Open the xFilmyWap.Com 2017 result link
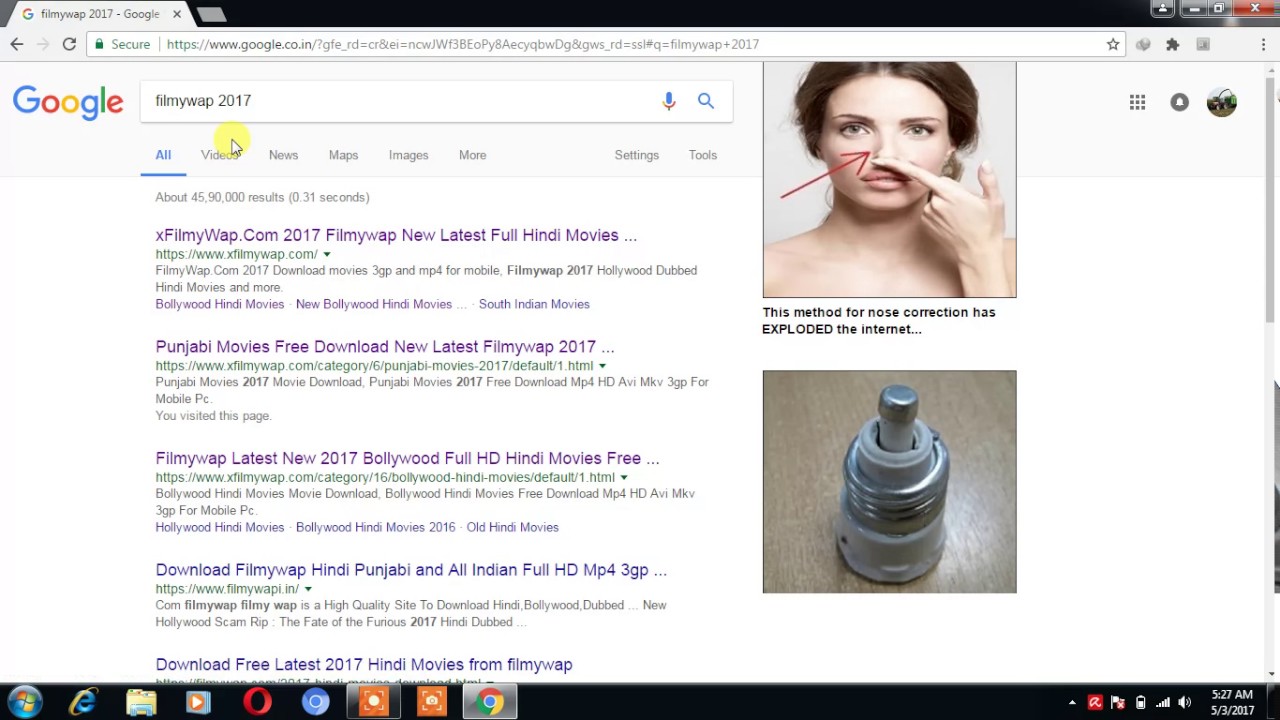1280x720 pixels. pos(396,235)
